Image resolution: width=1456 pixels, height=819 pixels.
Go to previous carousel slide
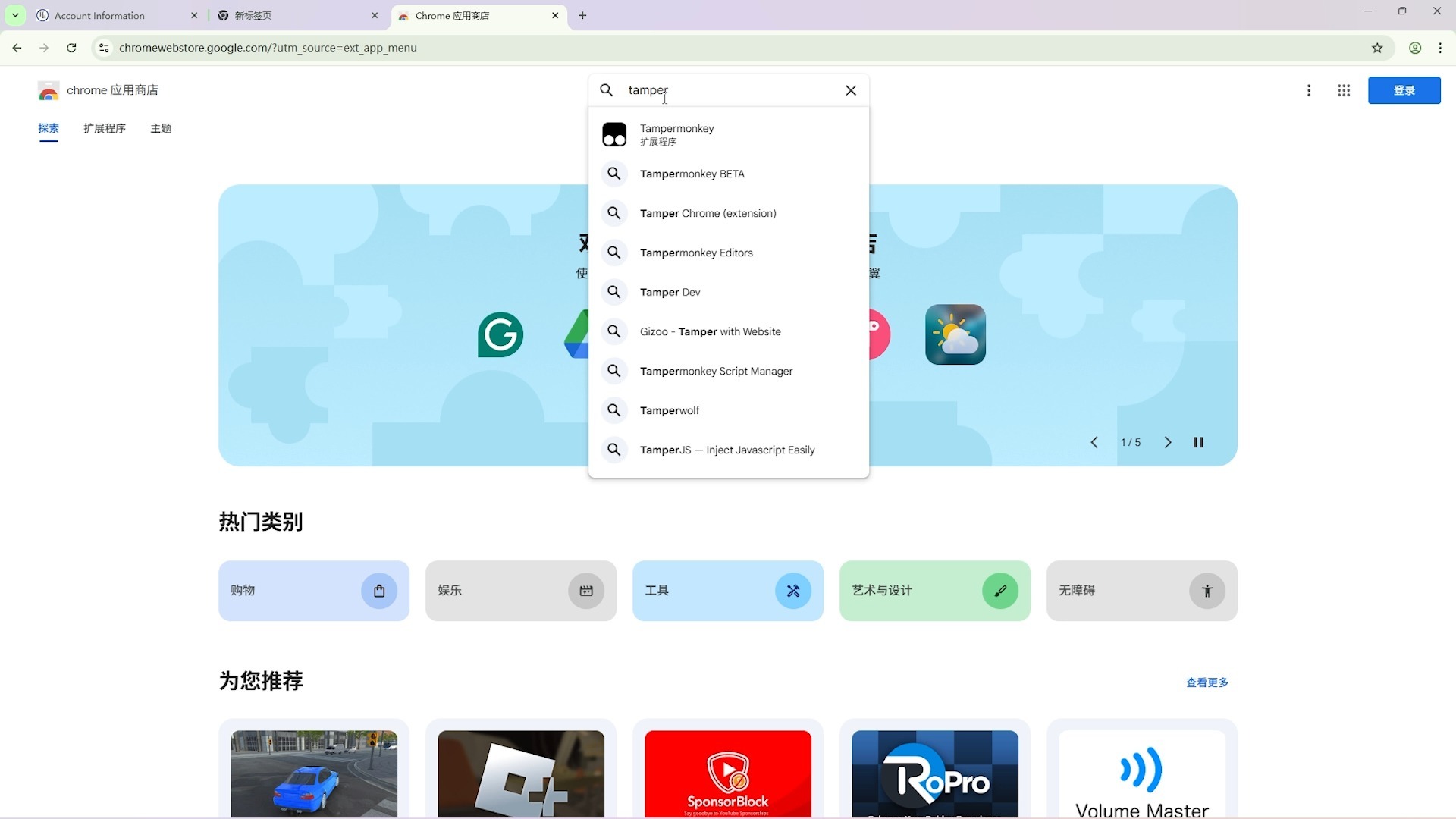(x=1094, y=442)
